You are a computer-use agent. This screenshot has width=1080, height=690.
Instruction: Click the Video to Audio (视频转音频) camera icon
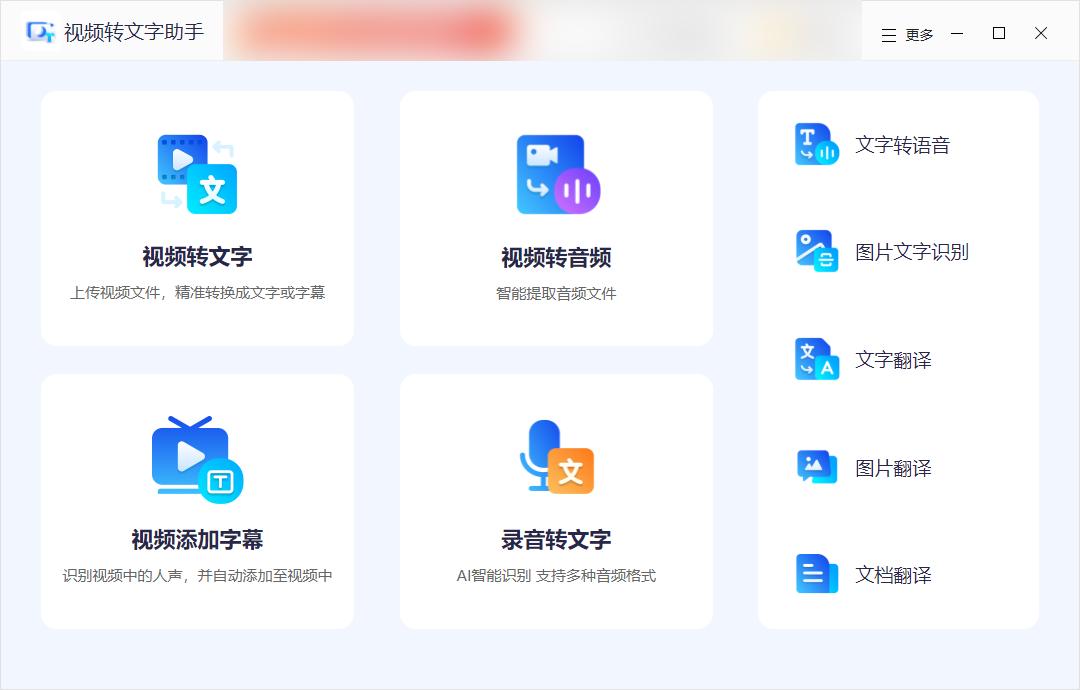click(x=554, y=172)
